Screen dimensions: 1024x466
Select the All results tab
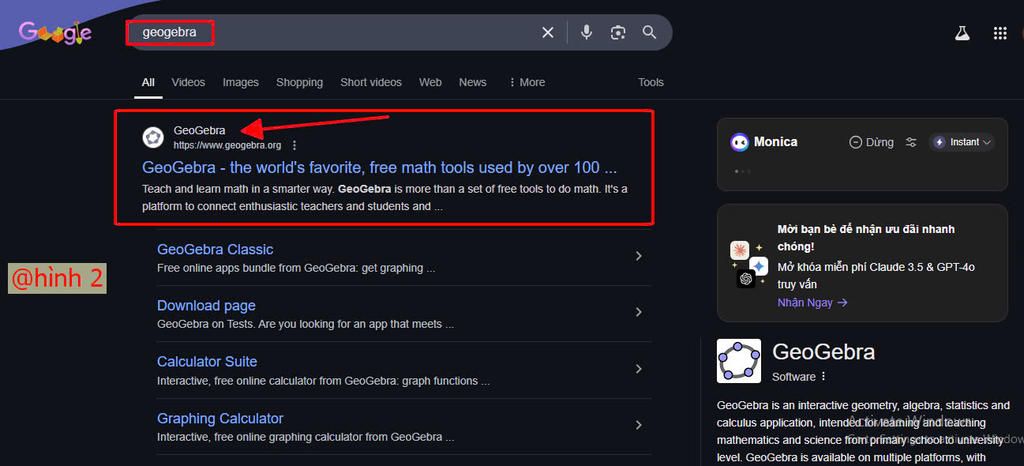click(148, 82)
